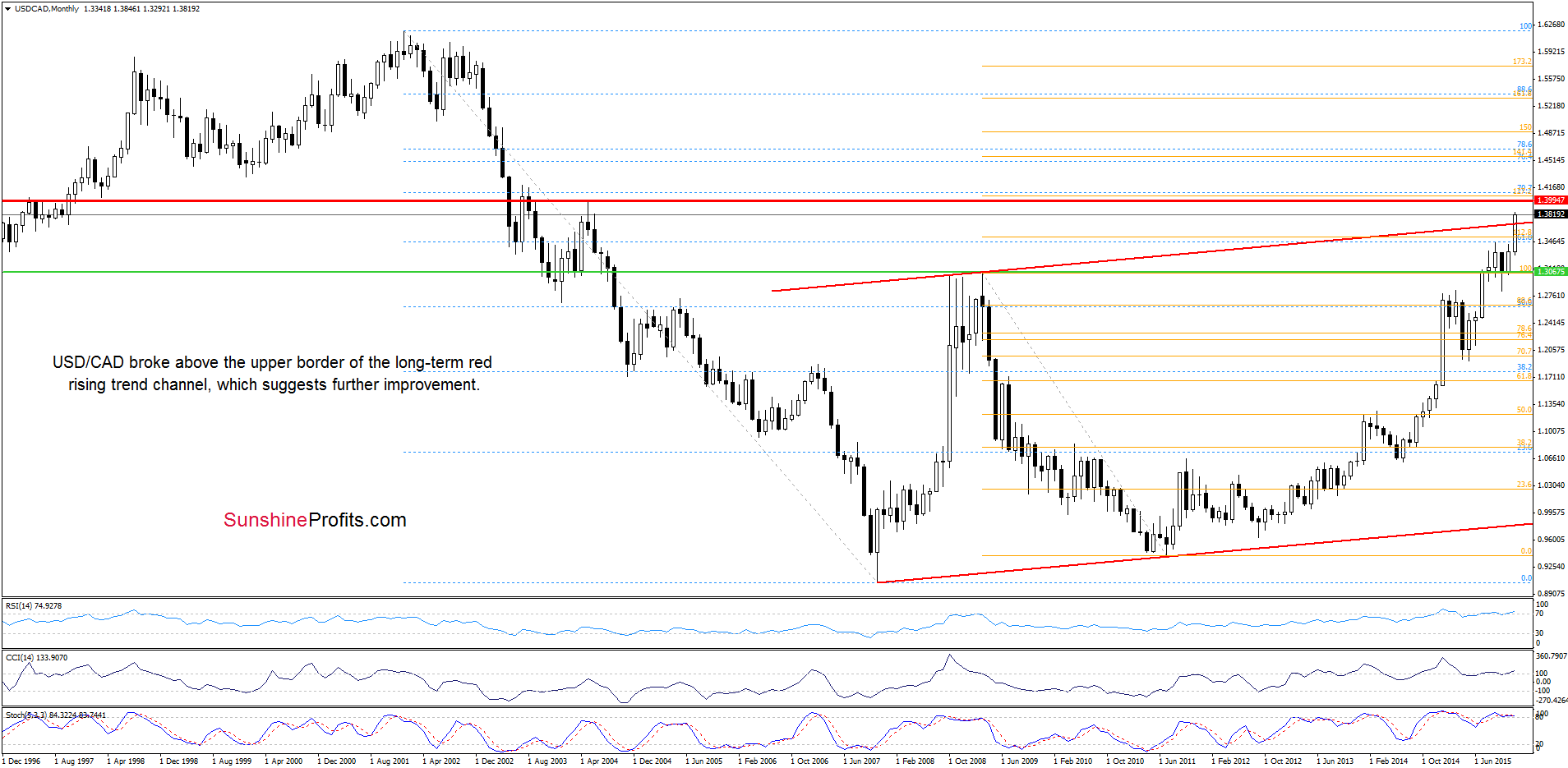
Task: Click the 1 Jun 2005 date label
Action: 704,761
